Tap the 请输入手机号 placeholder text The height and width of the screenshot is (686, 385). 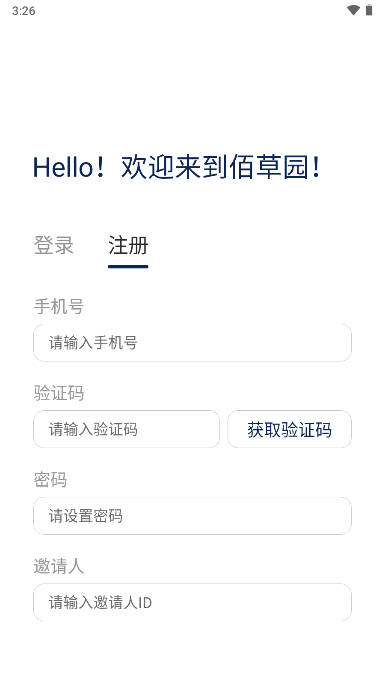[93, 343]
